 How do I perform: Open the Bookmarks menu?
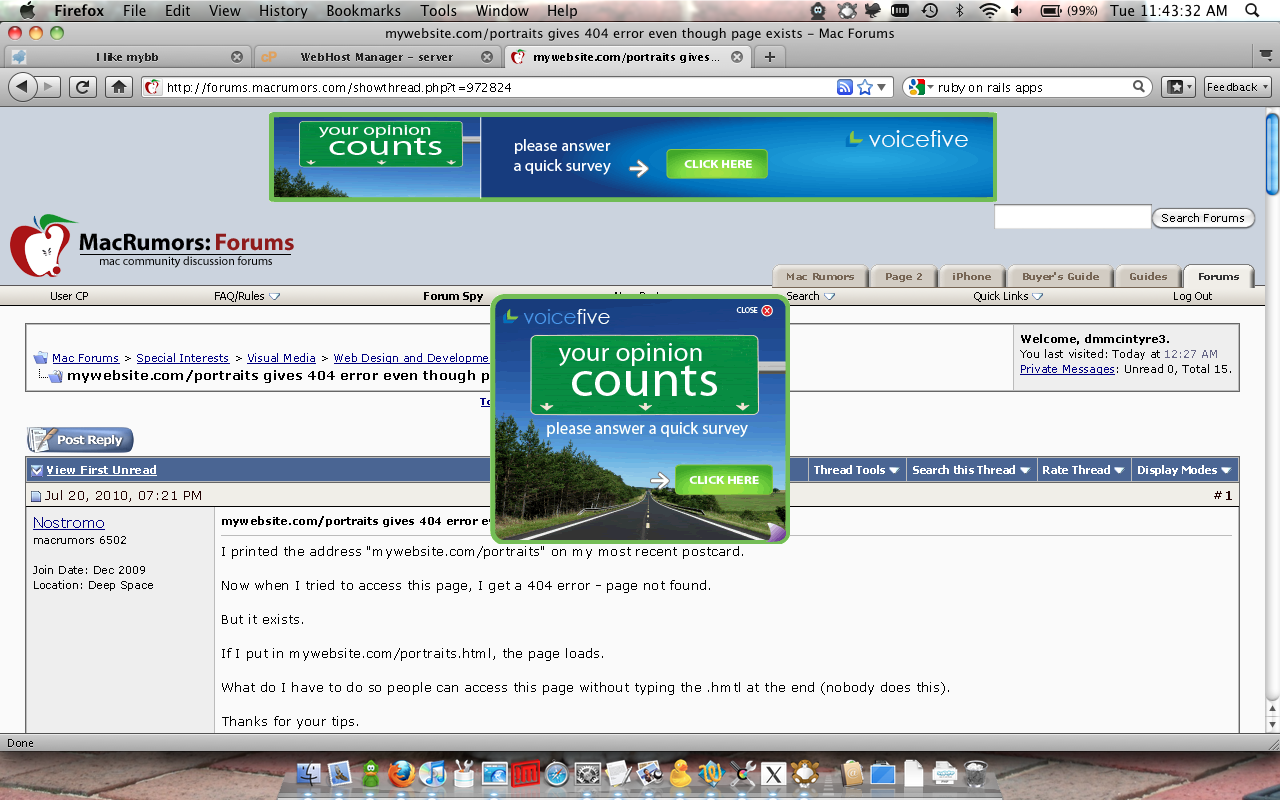(x=363, y=11)
